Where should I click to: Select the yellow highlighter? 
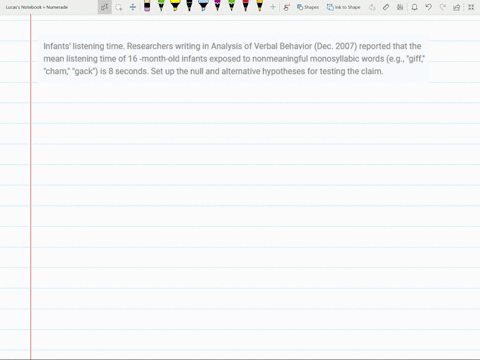175,6
